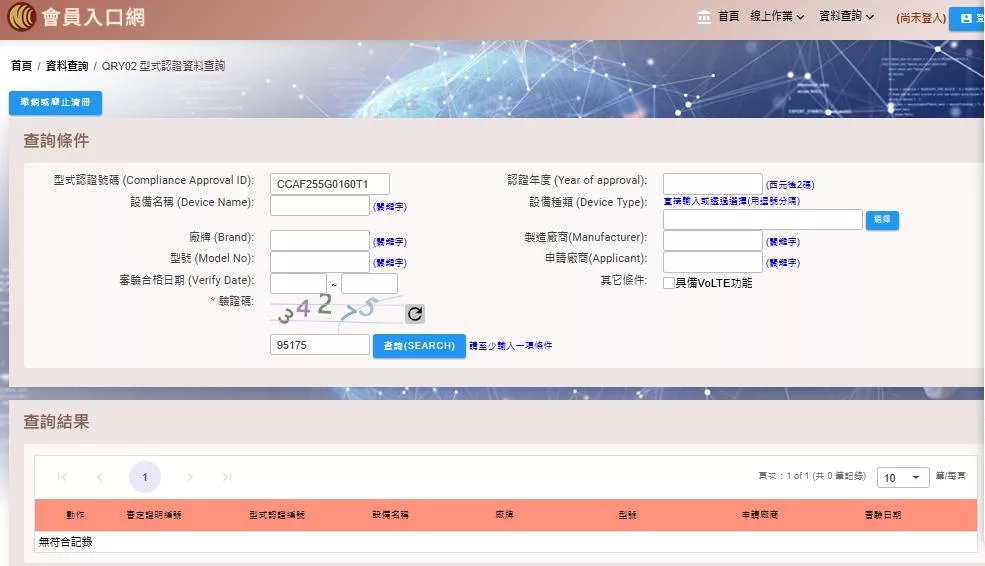Go to the first results page
The height and width of the screenshot is (566, 985).
click(x=63, y=478)
